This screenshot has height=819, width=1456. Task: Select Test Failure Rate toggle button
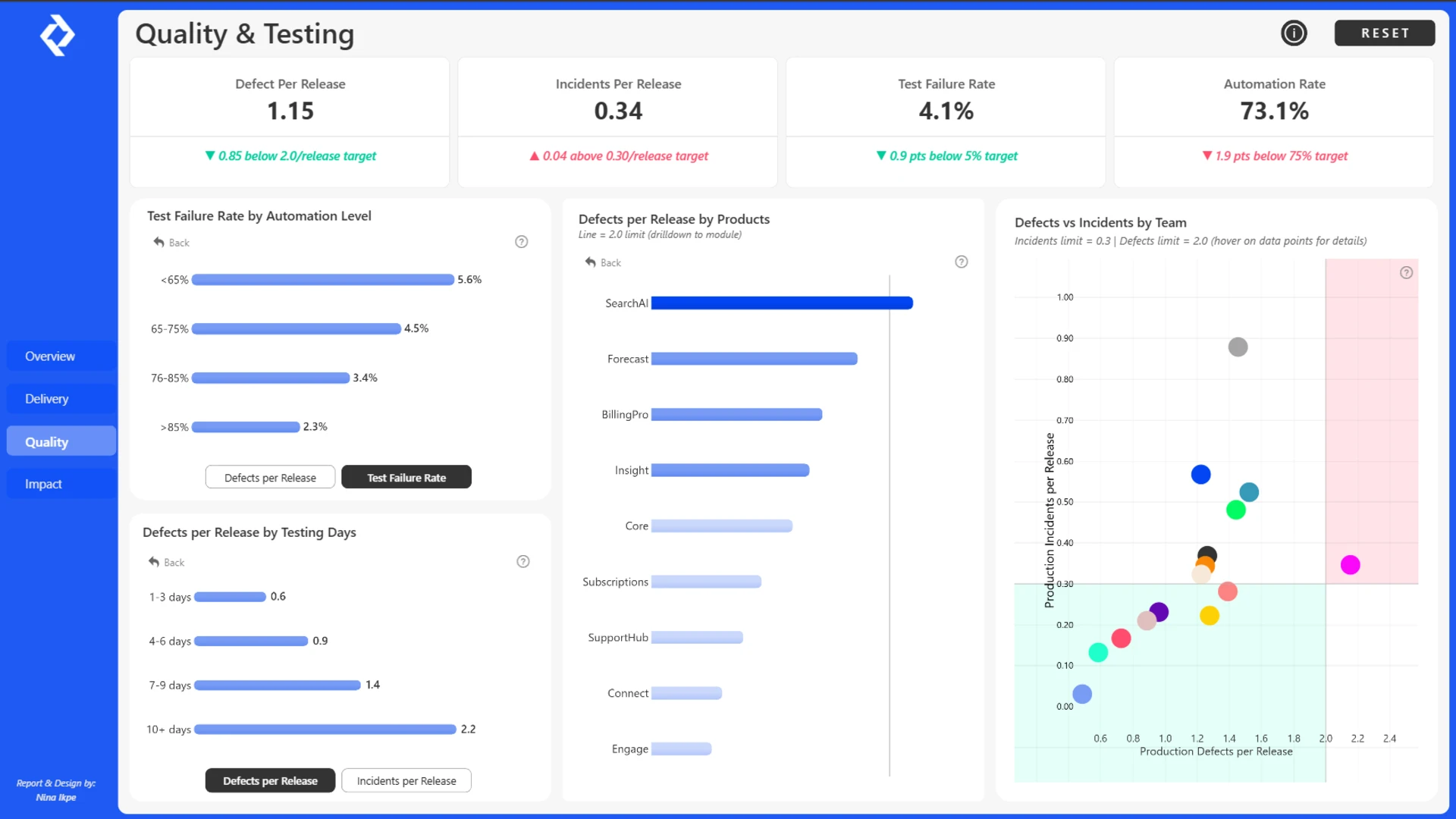click(x=406, y=478)
